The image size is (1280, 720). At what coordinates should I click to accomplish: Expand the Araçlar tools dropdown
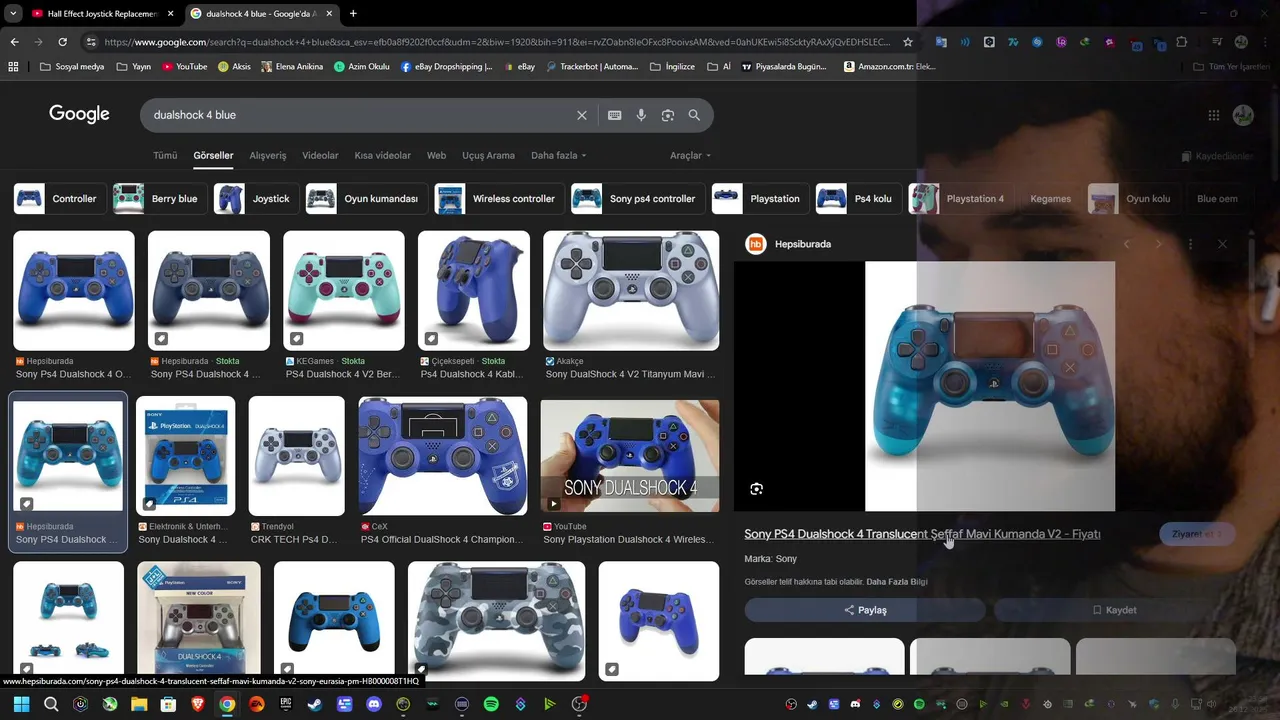(690, 156)
